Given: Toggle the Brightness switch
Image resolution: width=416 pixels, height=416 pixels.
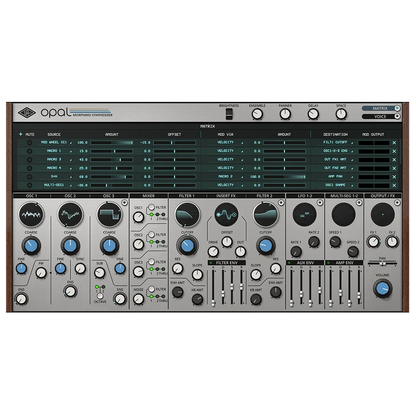Looking at the screenshot, I should 229,114.
